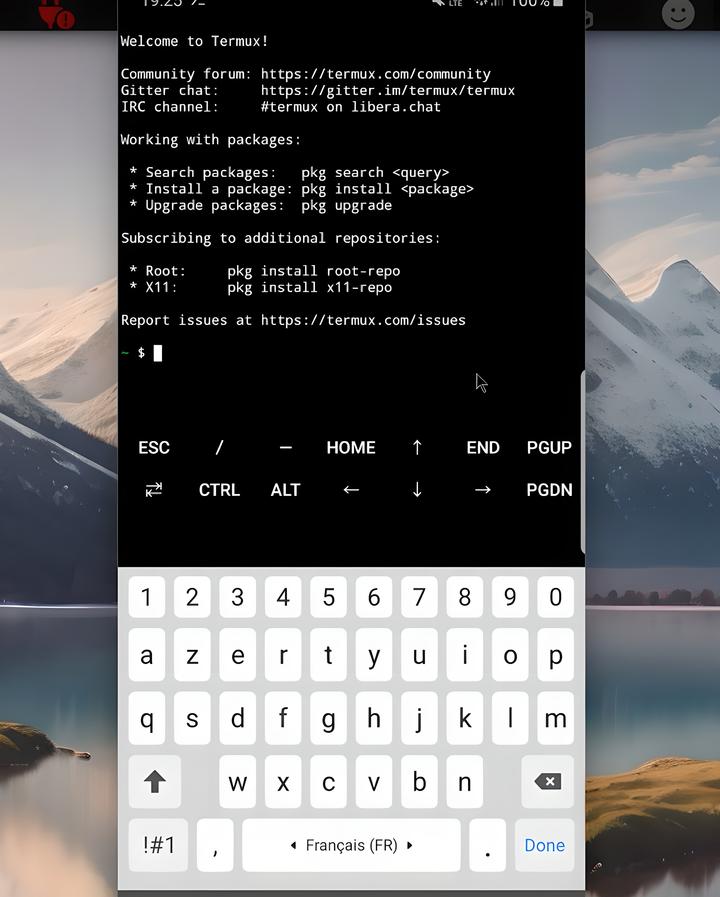The height and width of the screenshot is (897, 720).
Task: Toggle the CTRL modifier key
Action: coord(219,490)
